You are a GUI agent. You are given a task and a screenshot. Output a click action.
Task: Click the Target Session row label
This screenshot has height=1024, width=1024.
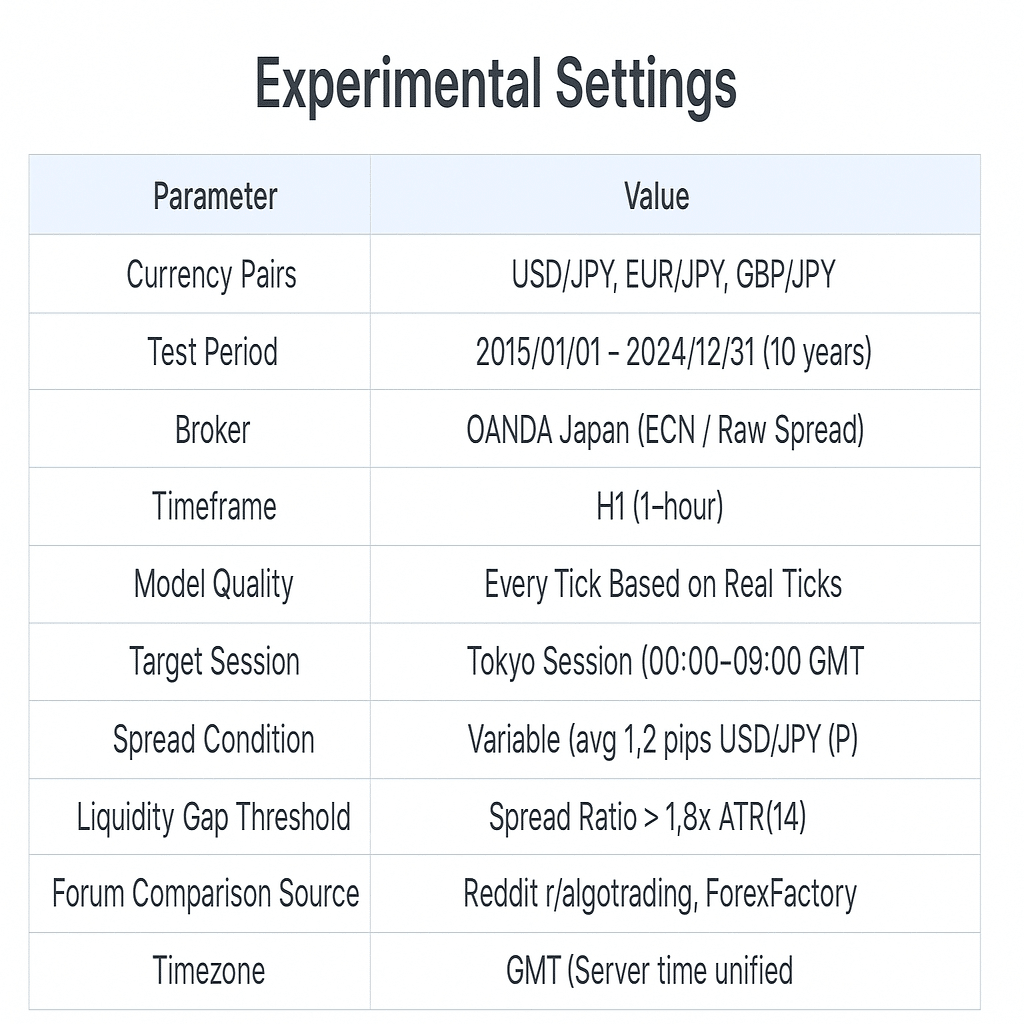click(214, 662)
